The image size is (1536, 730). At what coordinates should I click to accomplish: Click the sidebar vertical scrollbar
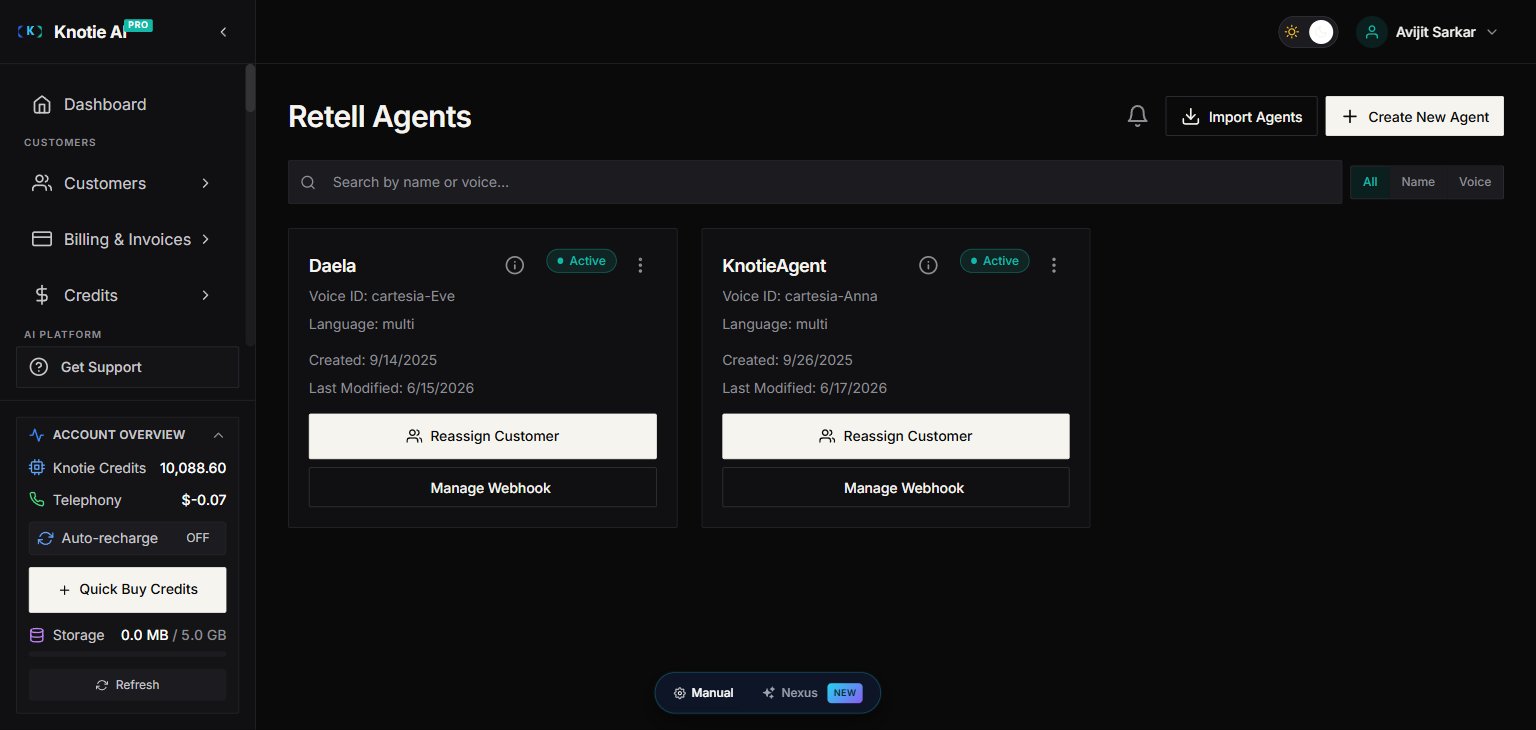[x=250, y=88]
